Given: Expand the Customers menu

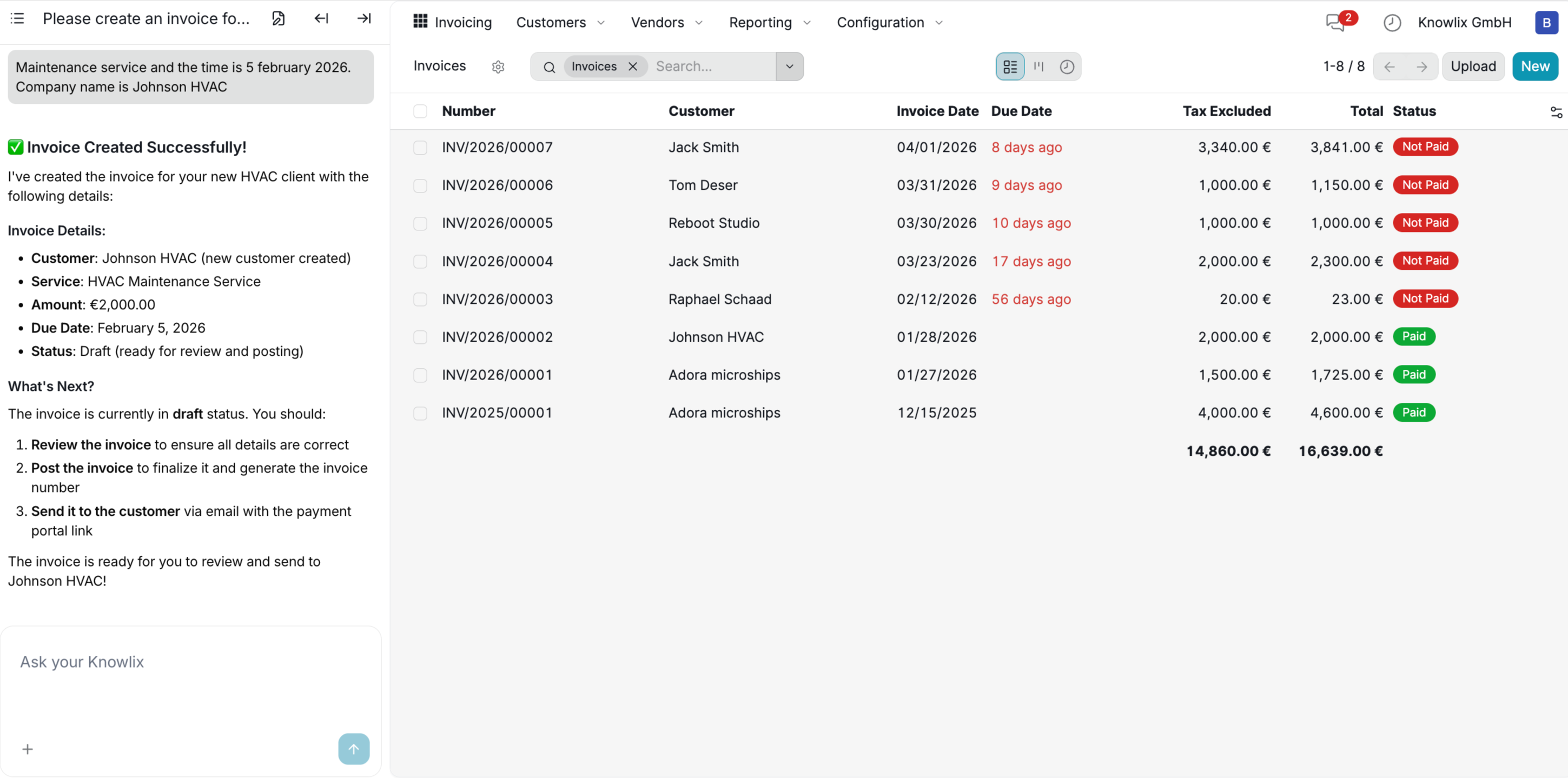Looking at the screenshot, I should pos(559,23).
